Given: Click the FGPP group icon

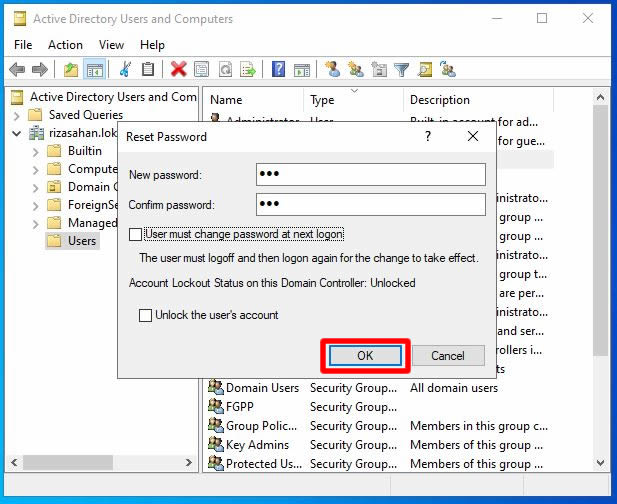Looking at the screenshot, I should [x=216, y=406].
